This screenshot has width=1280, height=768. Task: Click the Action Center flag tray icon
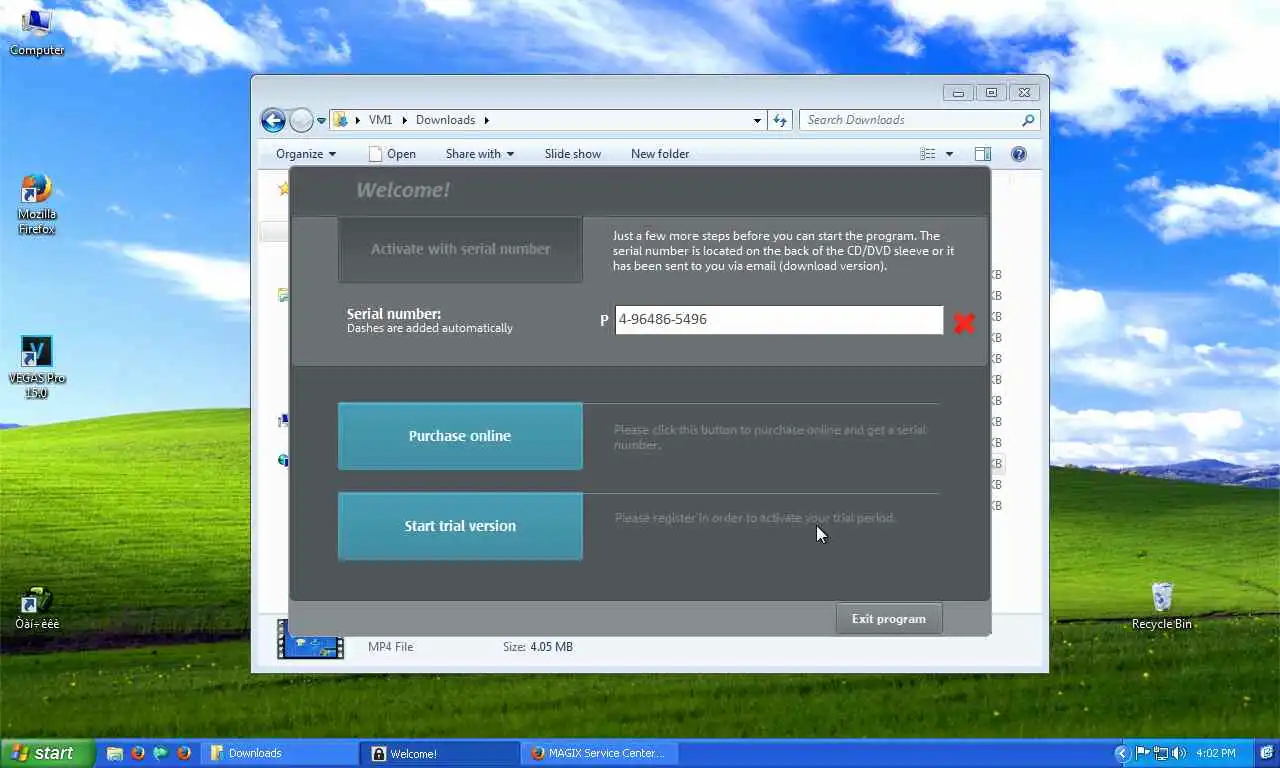coord(1142,753)
